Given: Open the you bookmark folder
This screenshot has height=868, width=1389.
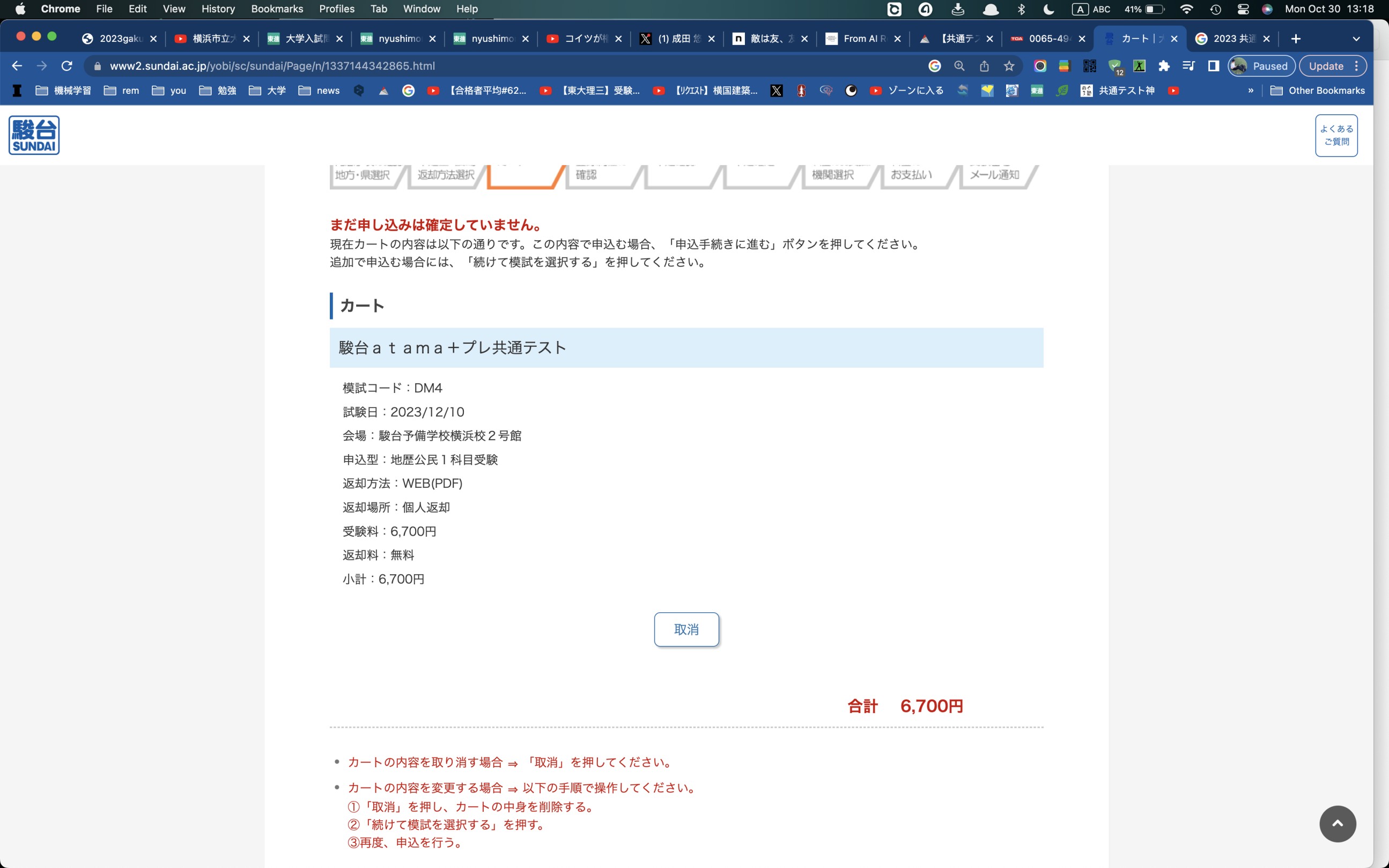Looking at the screenshot, I should click(x=169, y=91).
